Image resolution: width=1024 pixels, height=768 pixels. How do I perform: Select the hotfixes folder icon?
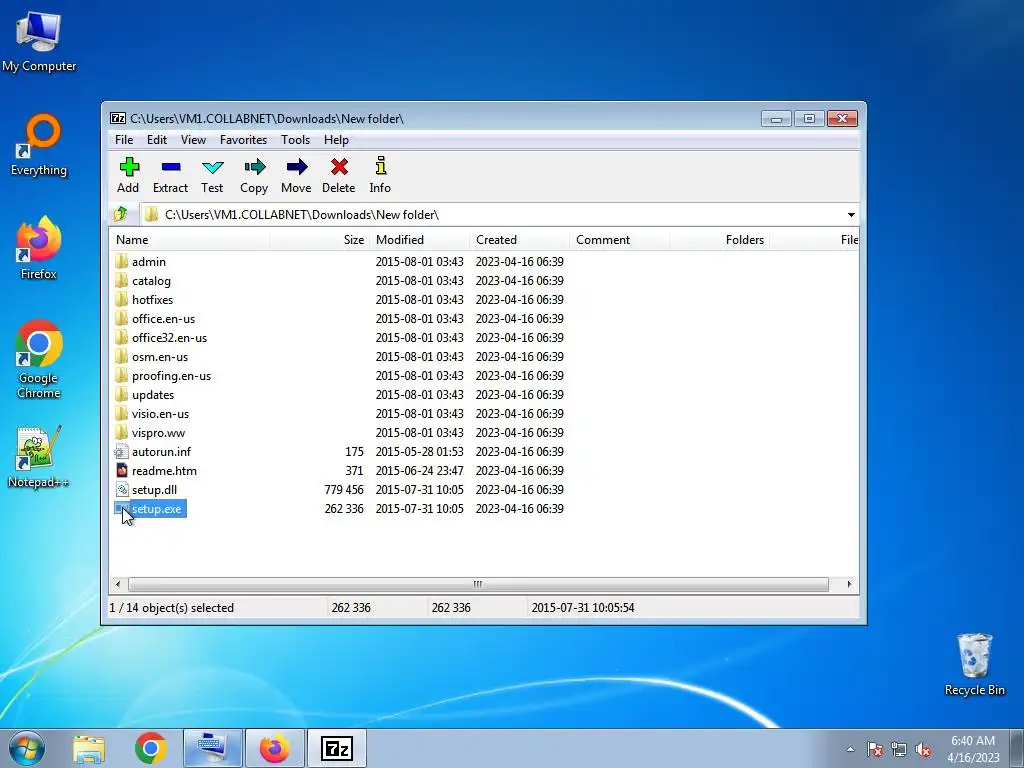click(121, 299)
